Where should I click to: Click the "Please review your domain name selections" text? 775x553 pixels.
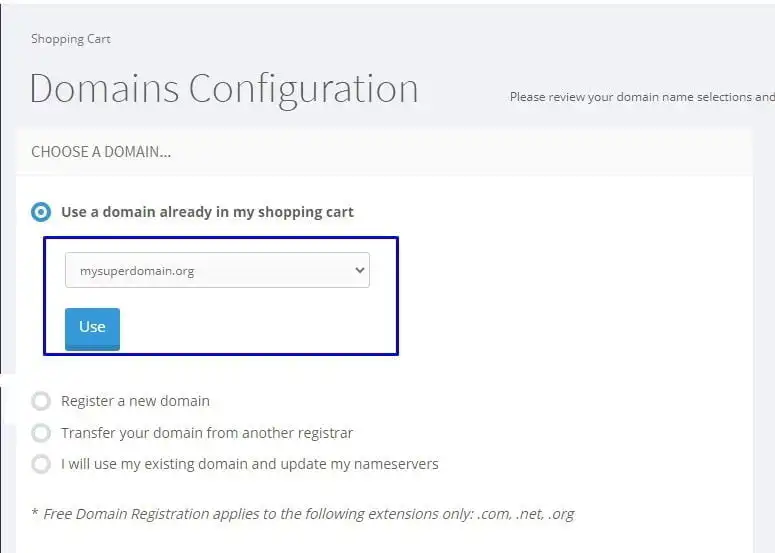[x=640, y=97]
